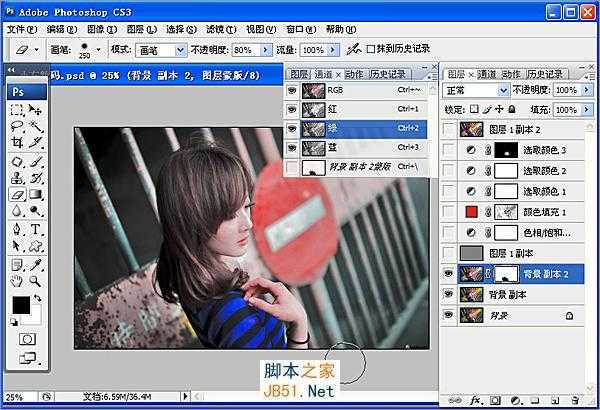Toggle visibility of the 蓝 channel
This screenshot has width=600, height=410.
[x=292, y=148]
